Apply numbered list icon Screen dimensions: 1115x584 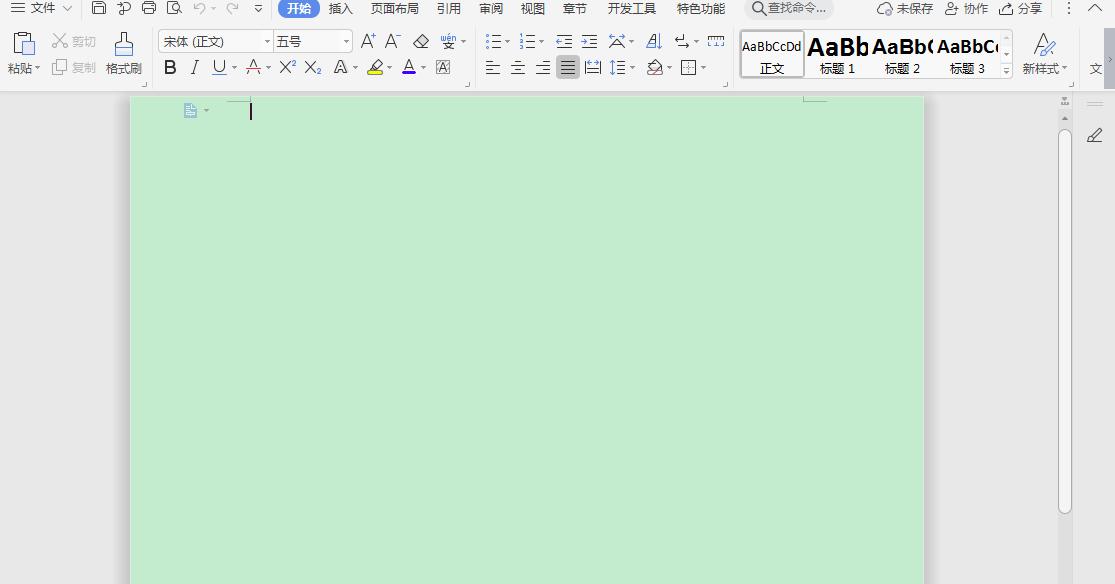[527, 41]
